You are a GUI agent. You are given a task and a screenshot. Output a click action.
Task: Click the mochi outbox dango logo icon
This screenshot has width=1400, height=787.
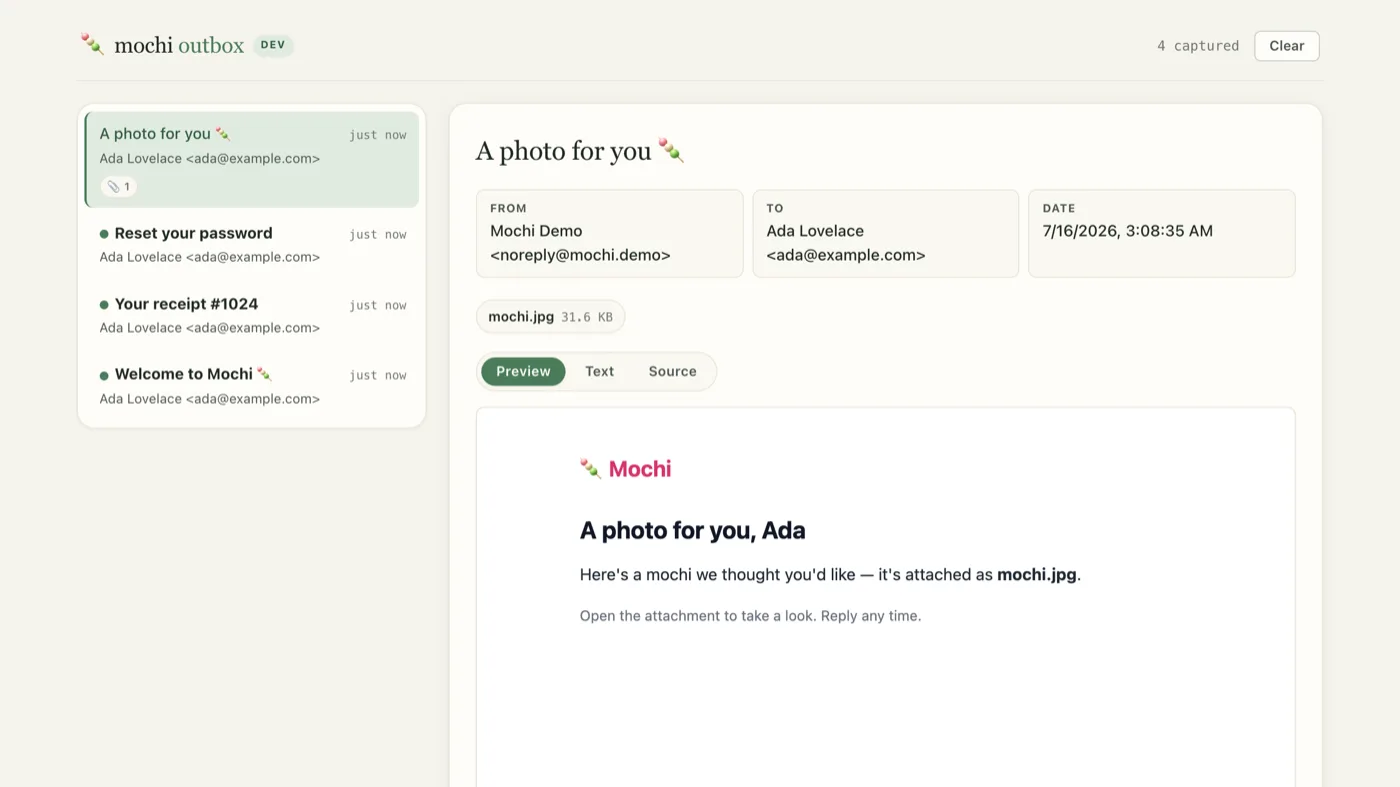click(92, 44)
